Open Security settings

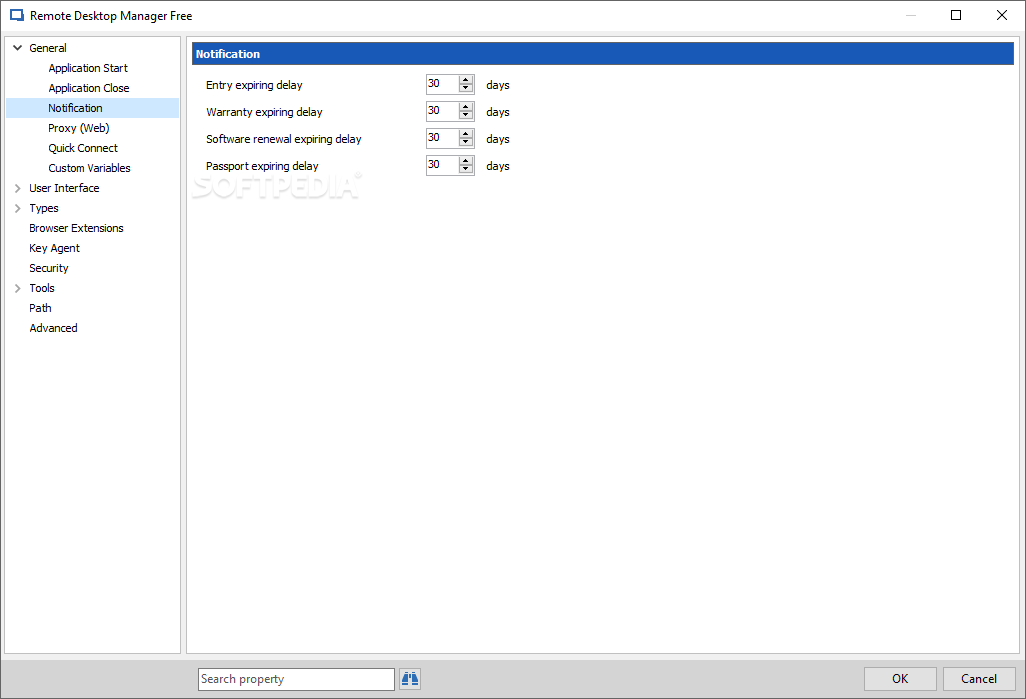point(48,268)
